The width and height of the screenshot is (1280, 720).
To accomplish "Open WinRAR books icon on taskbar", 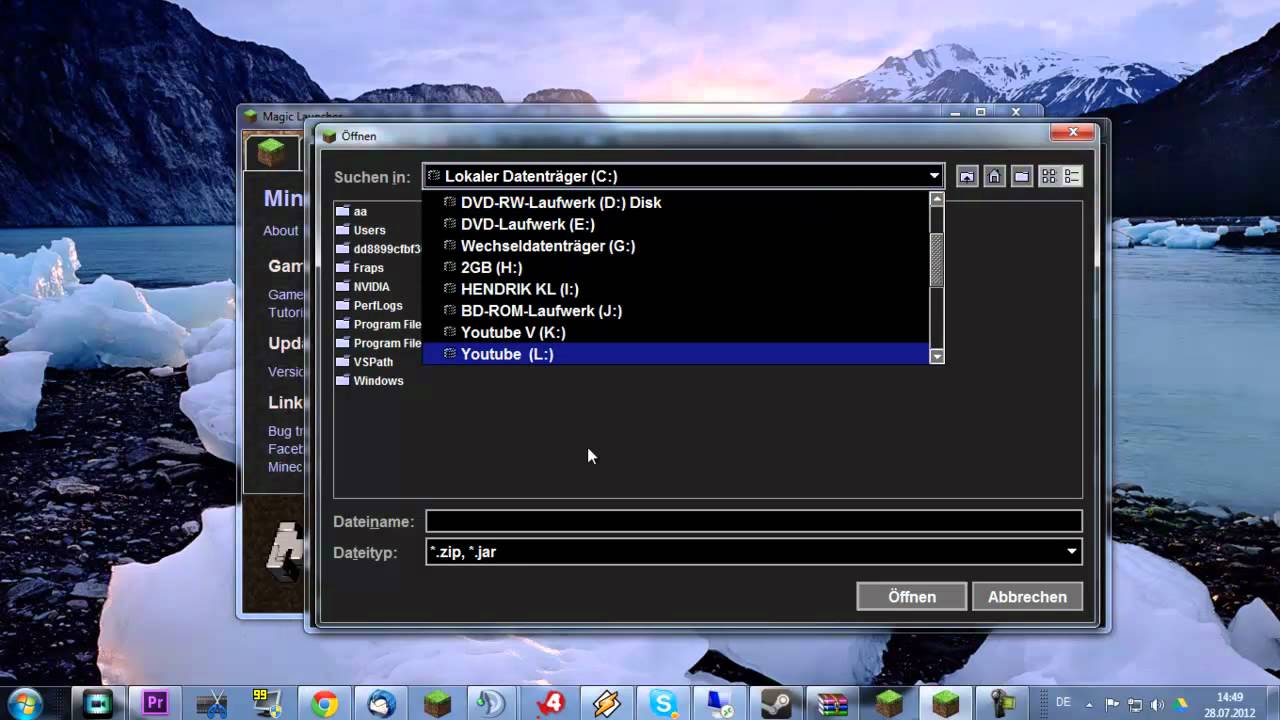I will pyautogui.click(x=832, y=703).
